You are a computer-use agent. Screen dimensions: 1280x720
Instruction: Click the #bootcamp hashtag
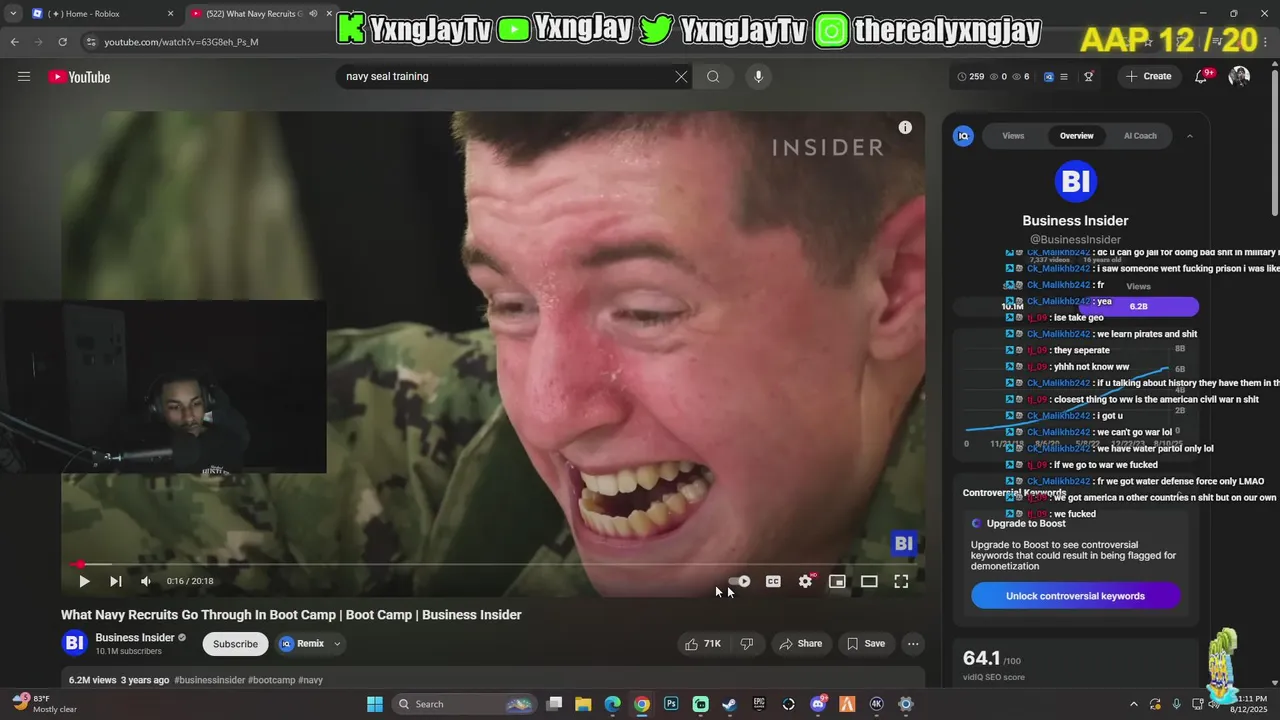(x=272, y=680)
